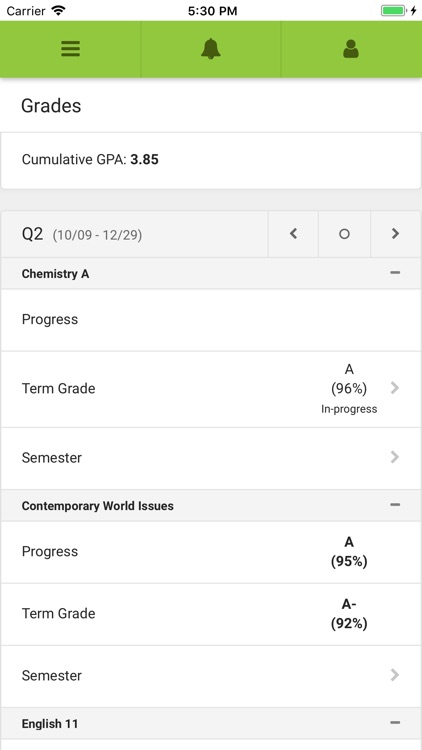Tap the Chemistry A course header
The height and width of the screenshot is (750, 422).
(211, 274)
